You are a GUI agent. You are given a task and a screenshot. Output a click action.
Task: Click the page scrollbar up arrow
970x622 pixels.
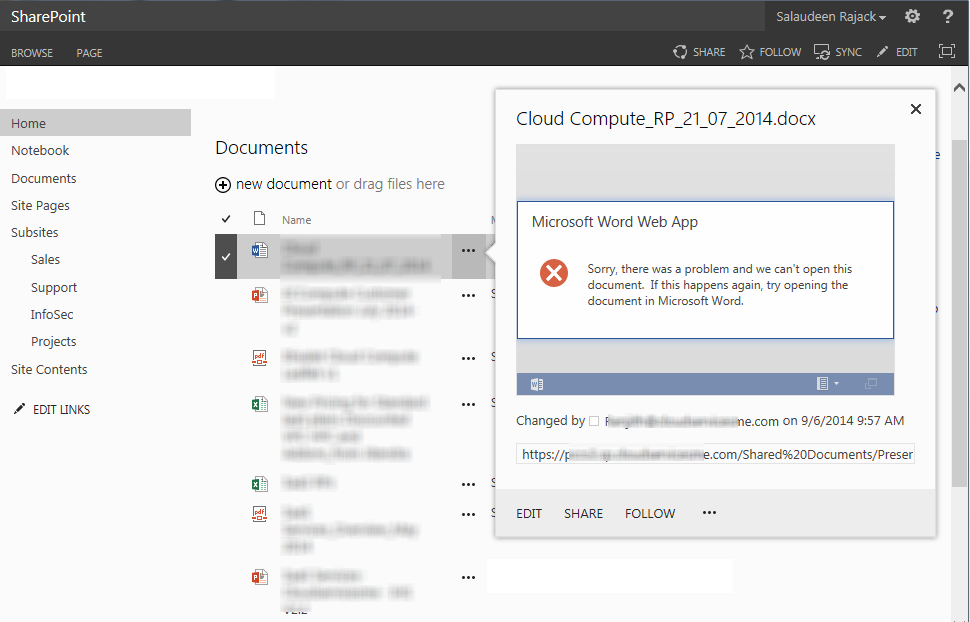coord(959,87)
